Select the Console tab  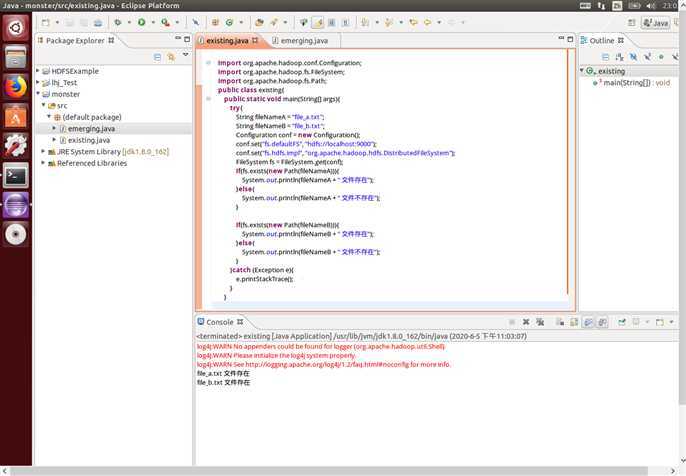[x=219, y=322]
